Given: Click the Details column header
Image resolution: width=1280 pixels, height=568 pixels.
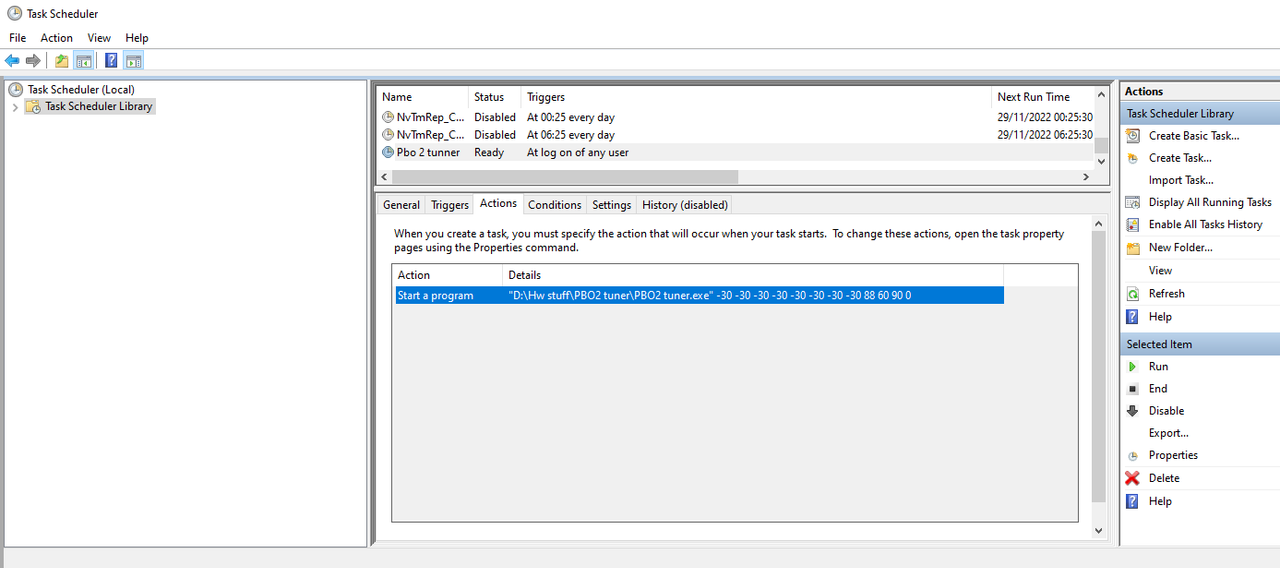Looking at the screenshot, I should [x=753, y=275].
